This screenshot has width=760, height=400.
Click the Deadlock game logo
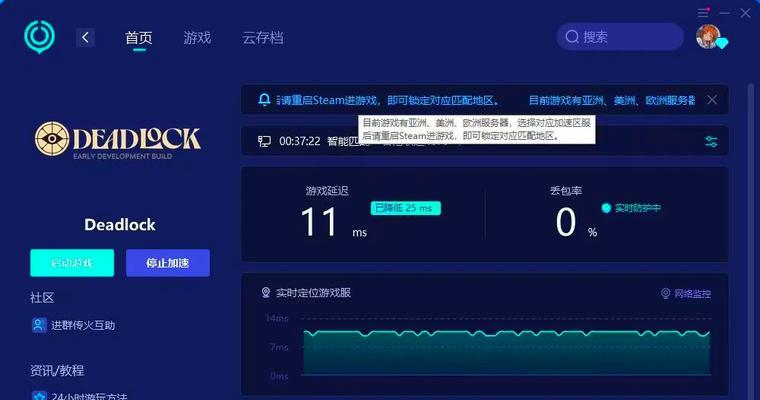click(118, 140)
